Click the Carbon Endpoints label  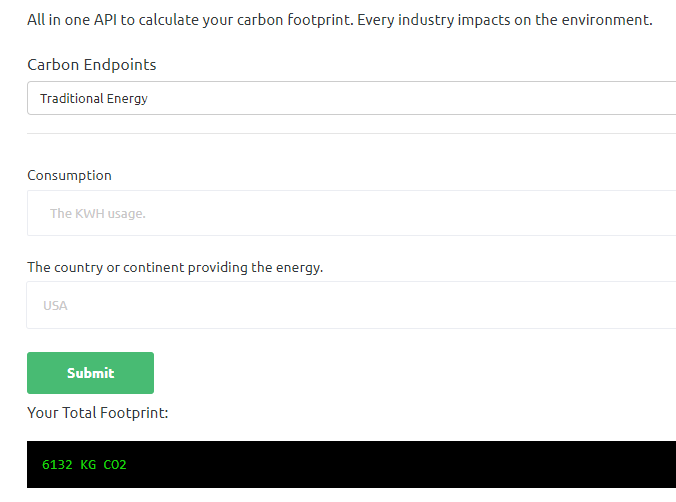click(x=92, y=65)
